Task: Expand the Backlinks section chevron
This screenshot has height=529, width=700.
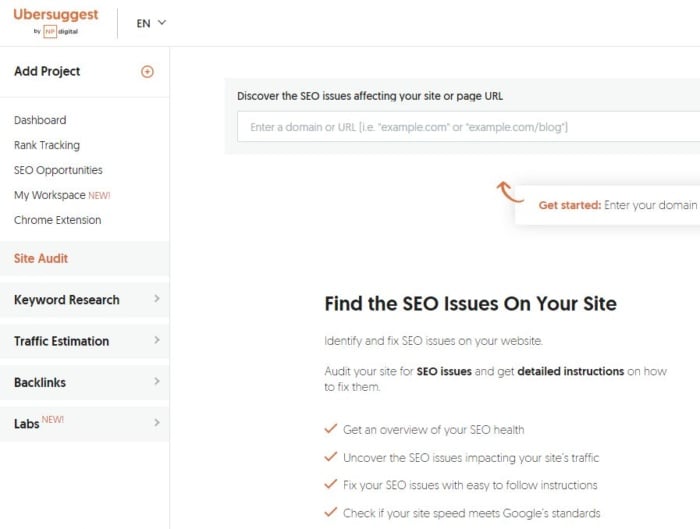Action: (x=157, y=381)
